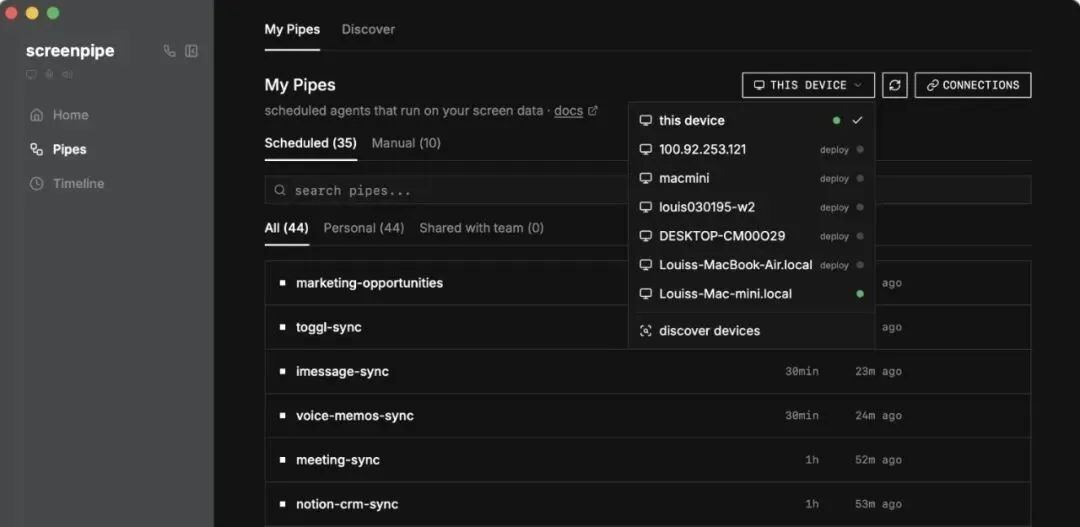
Task: Switch to the Discover tab
Action: click(x=368, y=30)
